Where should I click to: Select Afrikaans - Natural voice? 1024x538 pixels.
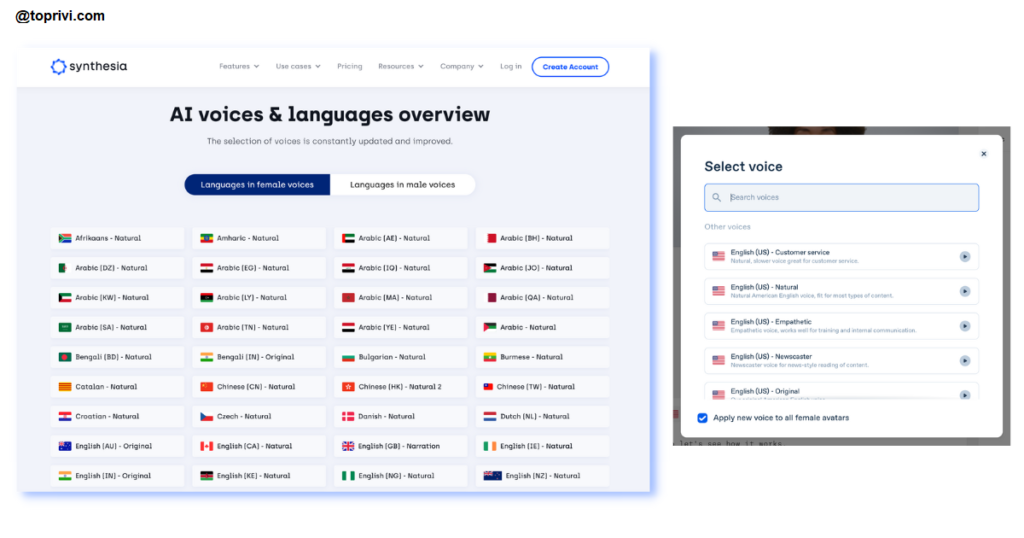(118, 238)
